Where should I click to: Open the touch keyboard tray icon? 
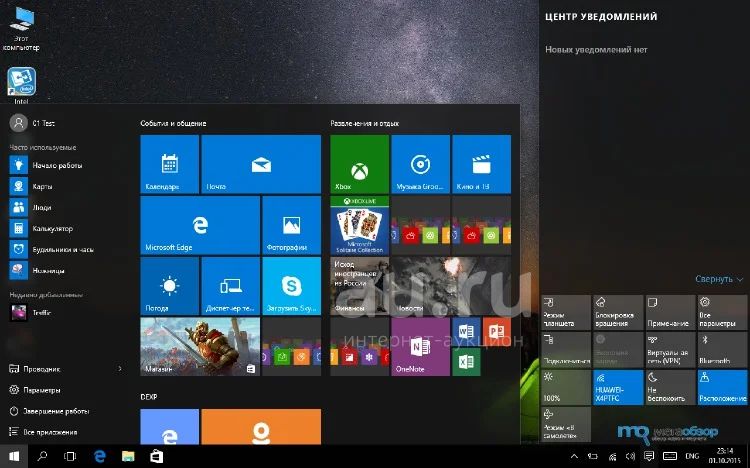[x=670, y=456]
